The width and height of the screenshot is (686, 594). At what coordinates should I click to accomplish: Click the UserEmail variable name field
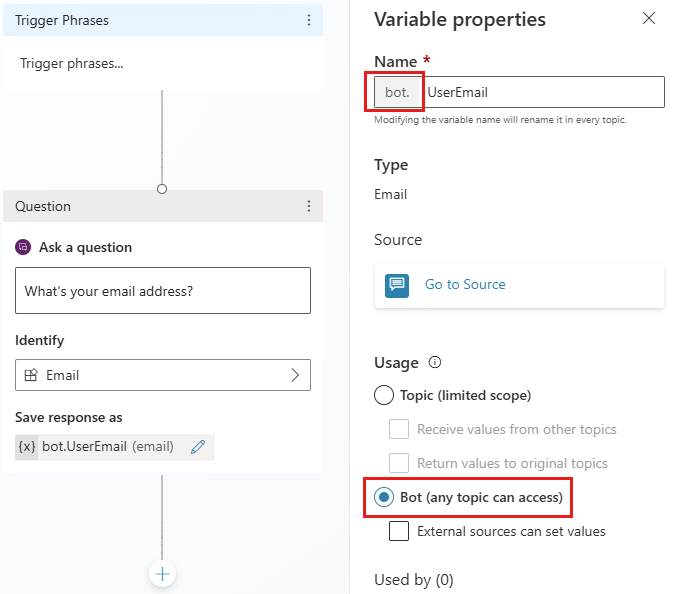544,92
